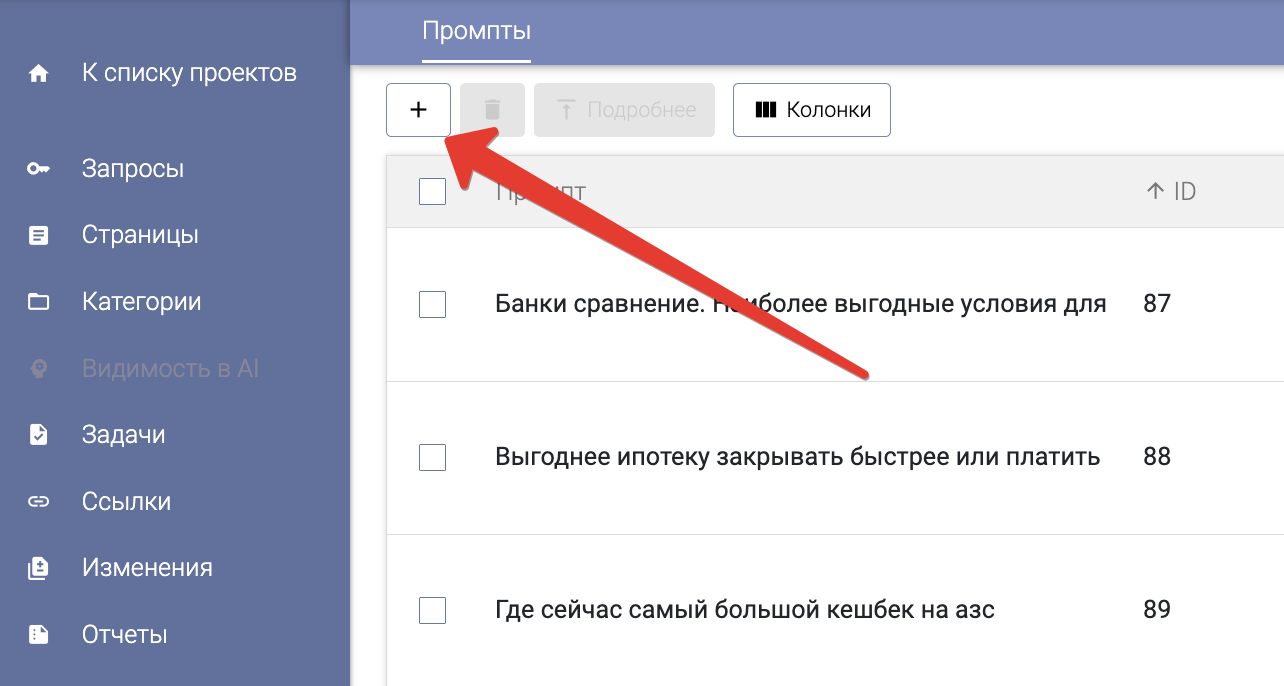Open Задачи via the checklist icon
The width and height of the screenshot is (1284, 686).
39,435
